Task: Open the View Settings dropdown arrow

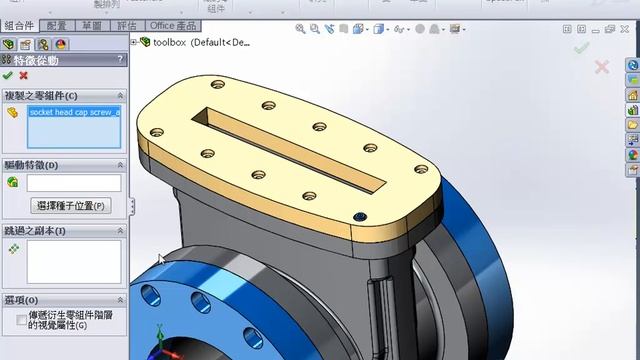Action: tap(464, 30)
